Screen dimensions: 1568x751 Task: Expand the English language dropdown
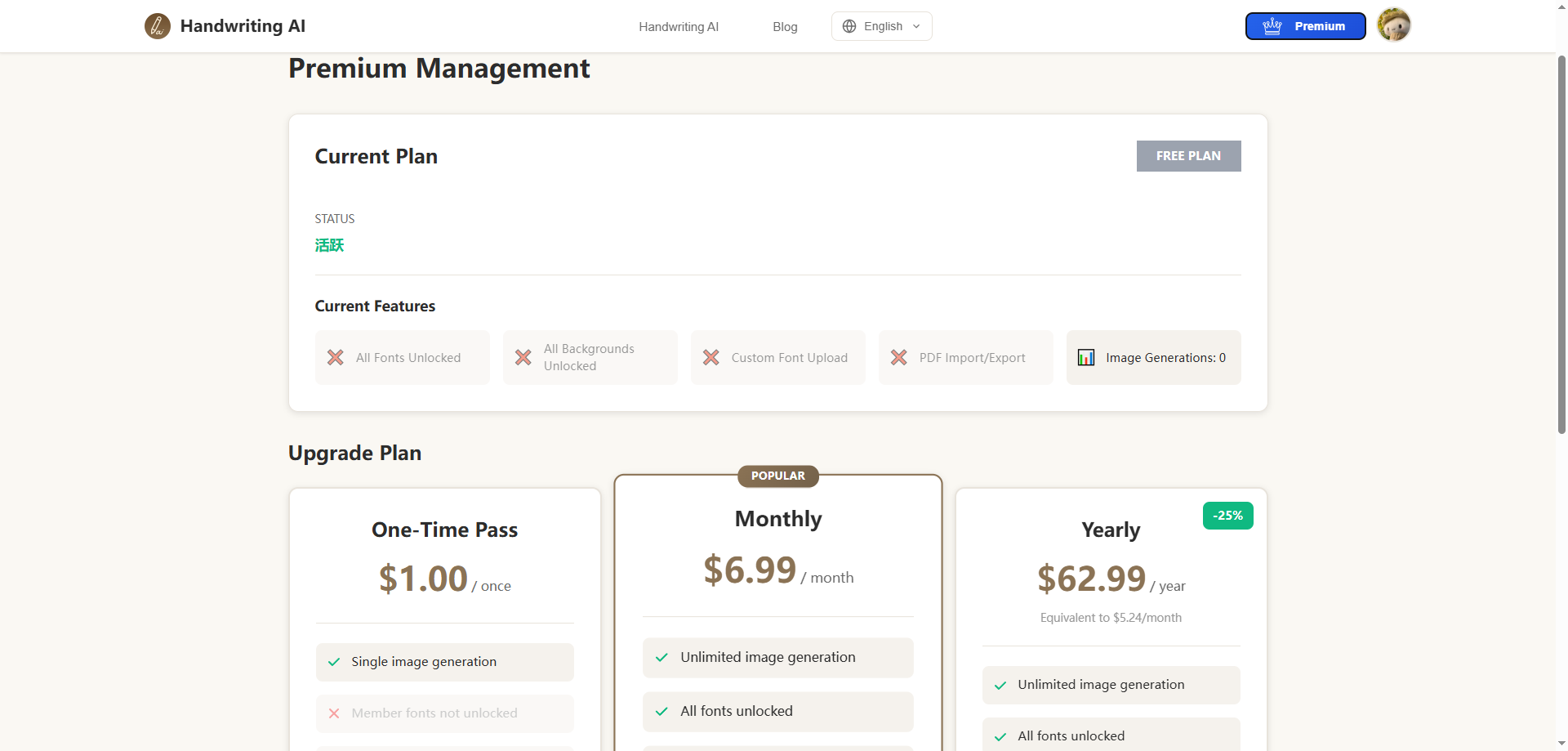tap(882, 26)
